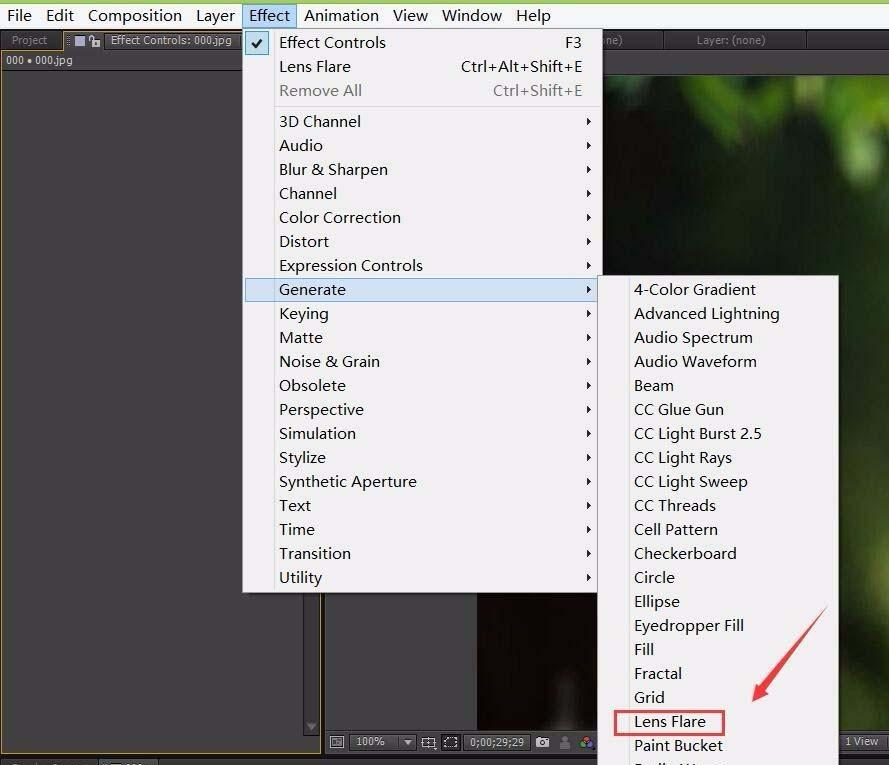
Task: Click the Show Channel and Color Management icon
Action: 586,742
